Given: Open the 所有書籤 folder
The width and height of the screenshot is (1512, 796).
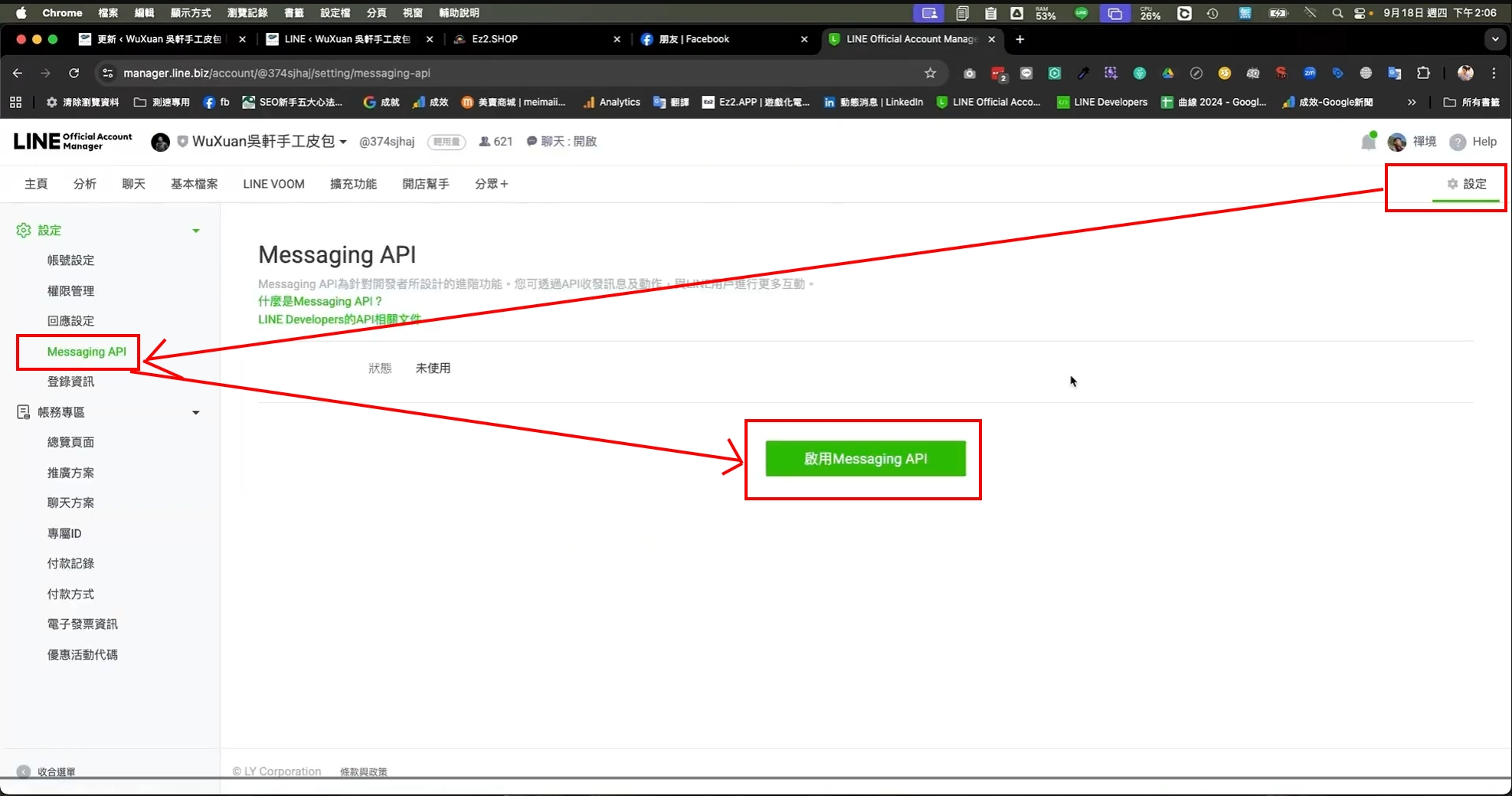Looking at the screenshot, I should [x=1471, y=102].
